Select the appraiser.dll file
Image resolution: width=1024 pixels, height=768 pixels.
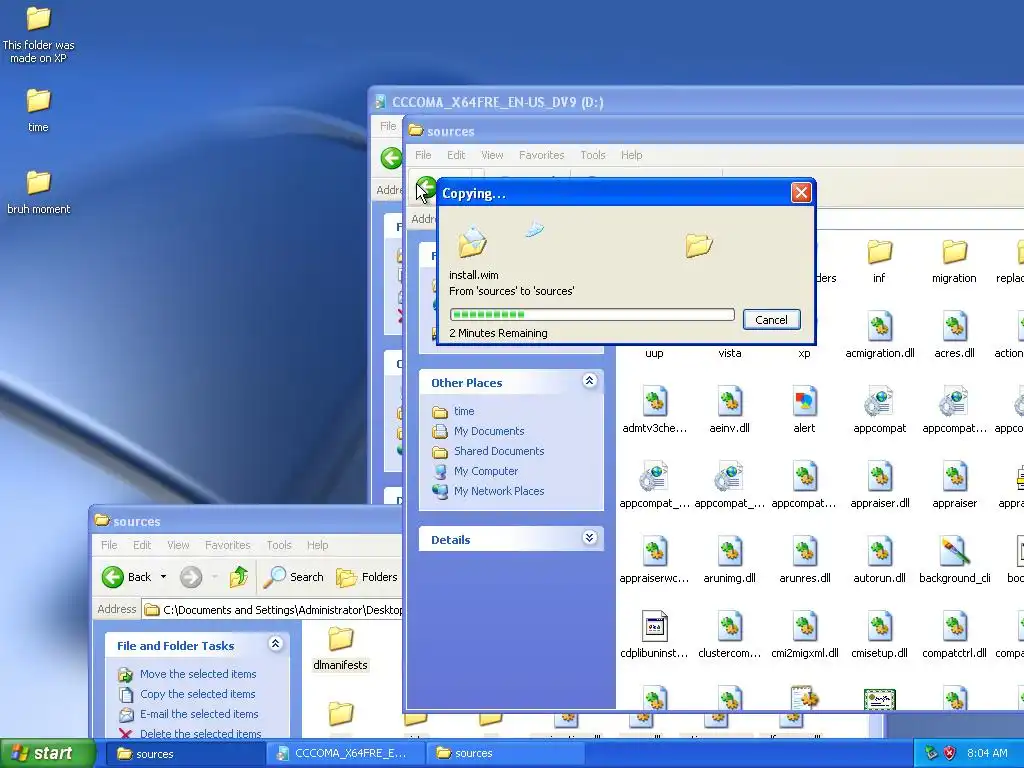pos(880,485)
